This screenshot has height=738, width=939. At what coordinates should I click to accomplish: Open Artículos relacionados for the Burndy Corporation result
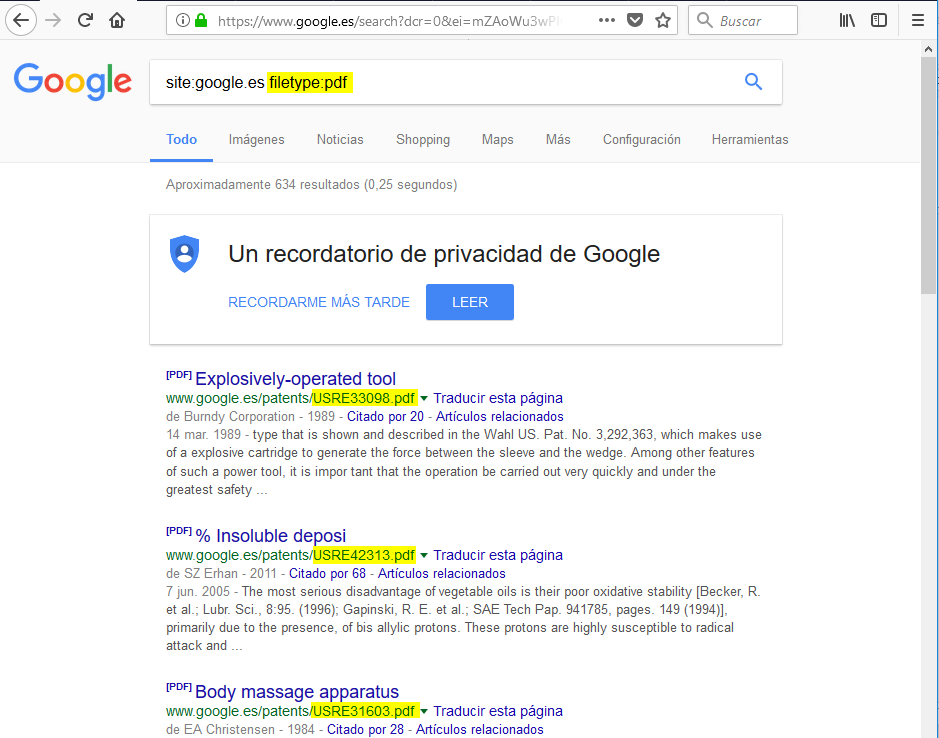pyautogui.click(x=499, y=416)
